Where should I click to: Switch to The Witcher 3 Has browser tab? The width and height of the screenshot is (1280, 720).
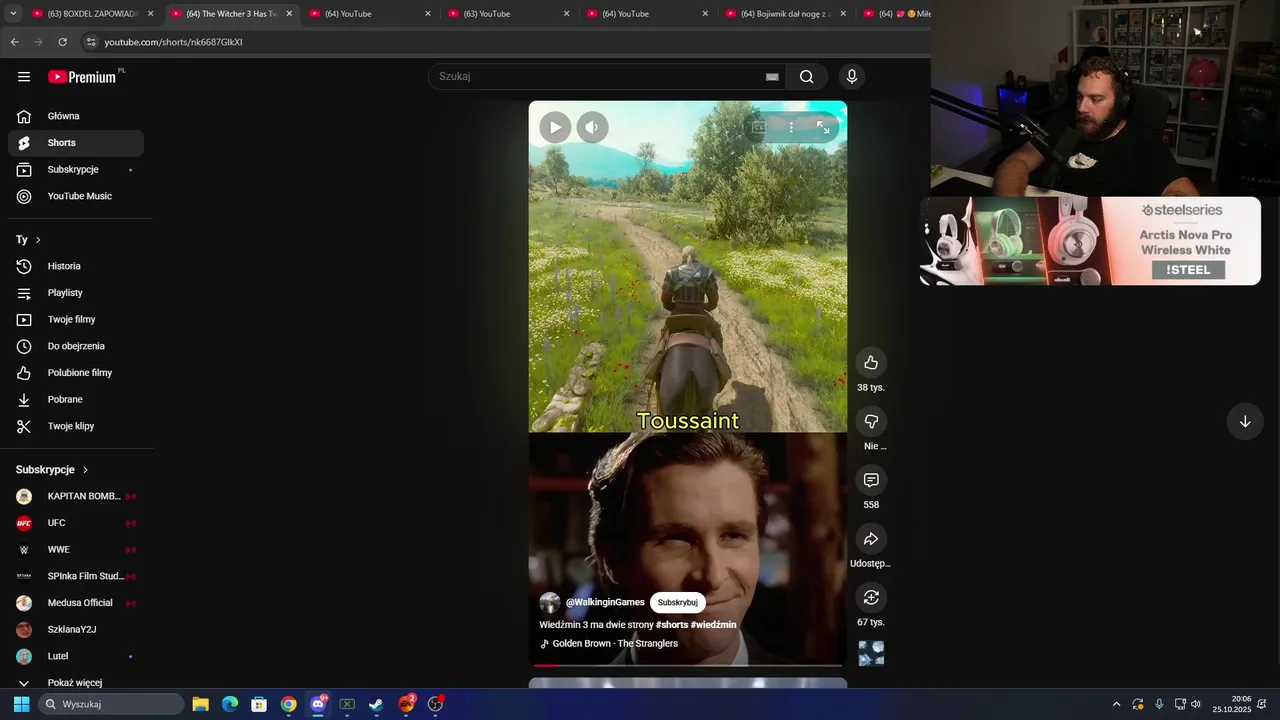pyautogui.click(x=231, y=14)
